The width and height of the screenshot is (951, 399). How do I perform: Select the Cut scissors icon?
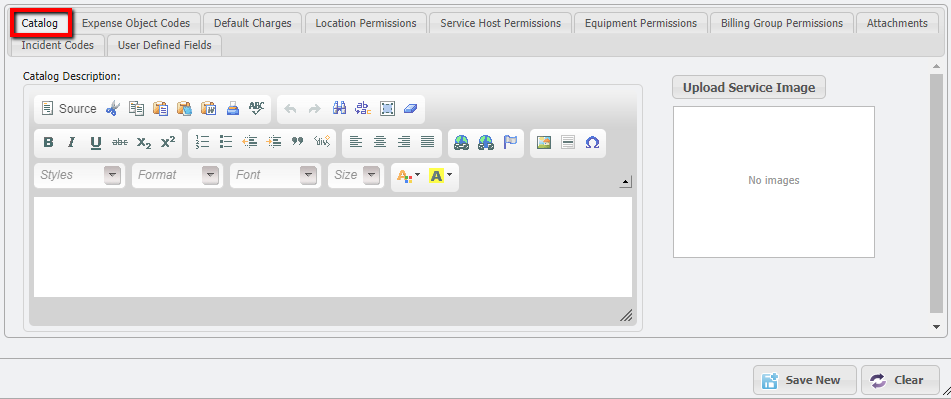113,109
